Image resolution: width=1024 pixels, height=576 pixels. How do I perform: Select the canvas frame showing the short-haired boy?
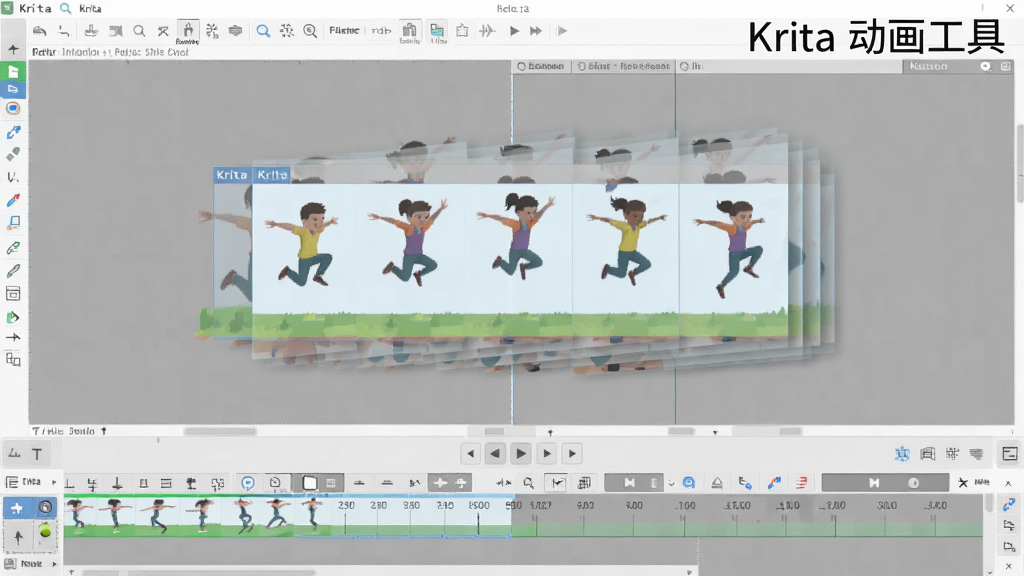(x=306, y=260)
